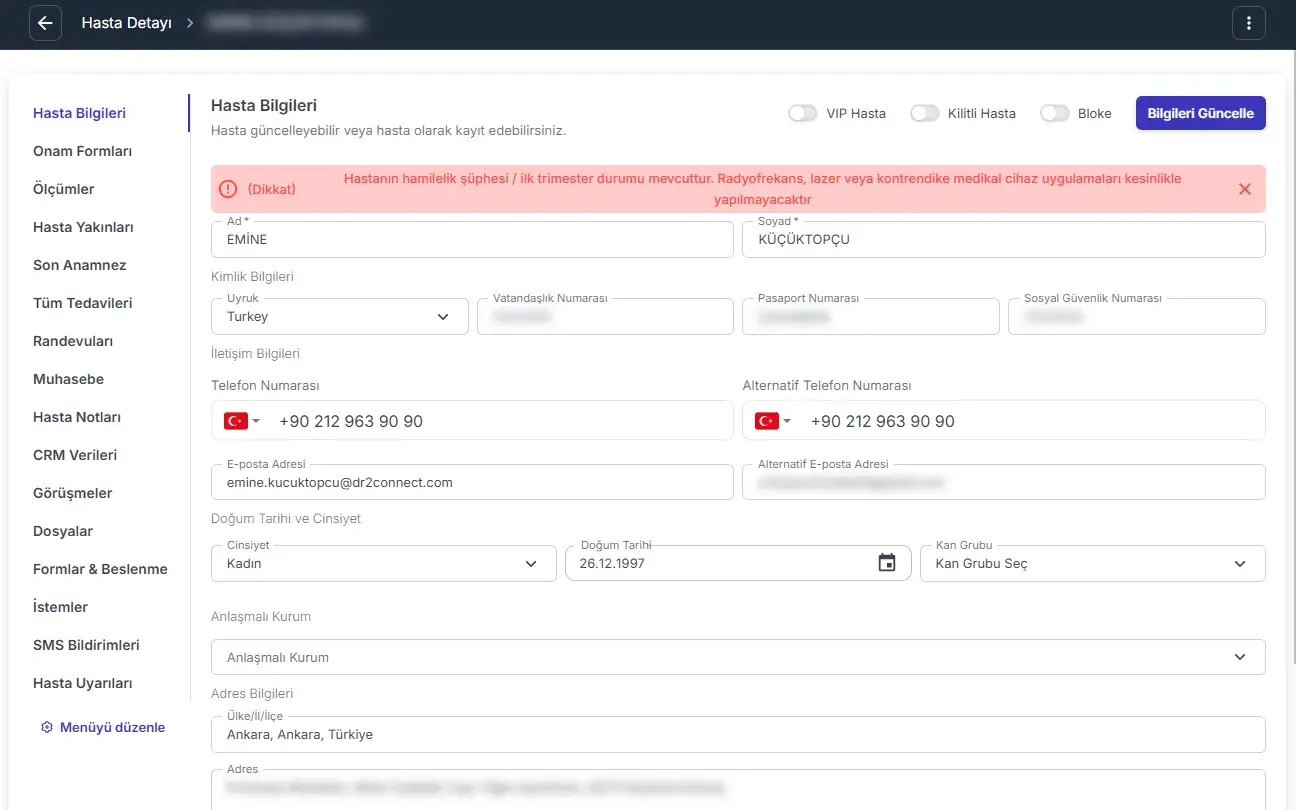1296x810 pixels.
Task: Click the E-posta Adresi input field
Action: tap(472, 482)
